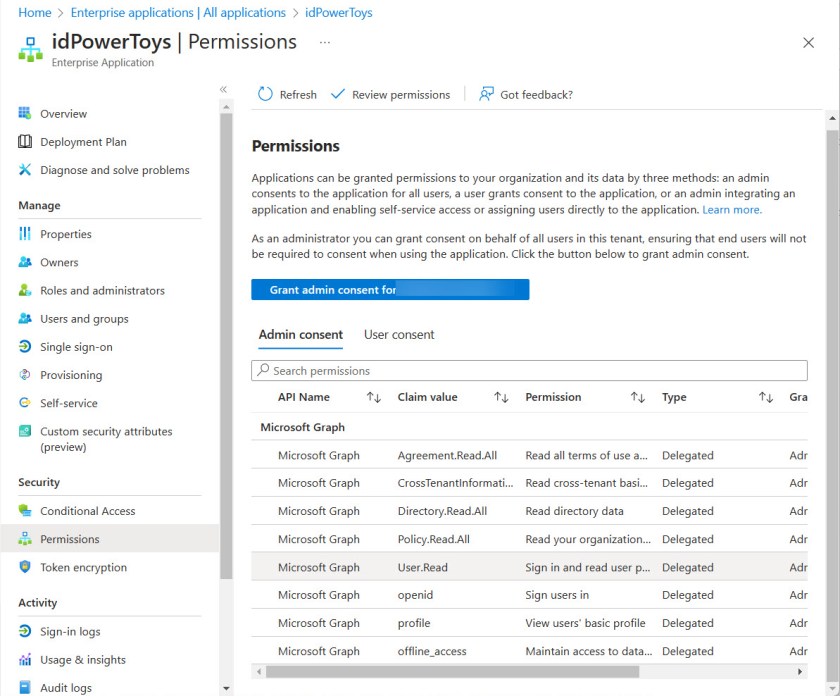The width and height of the screenshot is (840, 696).
Task: Click the Refresh circular arrow icon
Action: pos(265,94)
